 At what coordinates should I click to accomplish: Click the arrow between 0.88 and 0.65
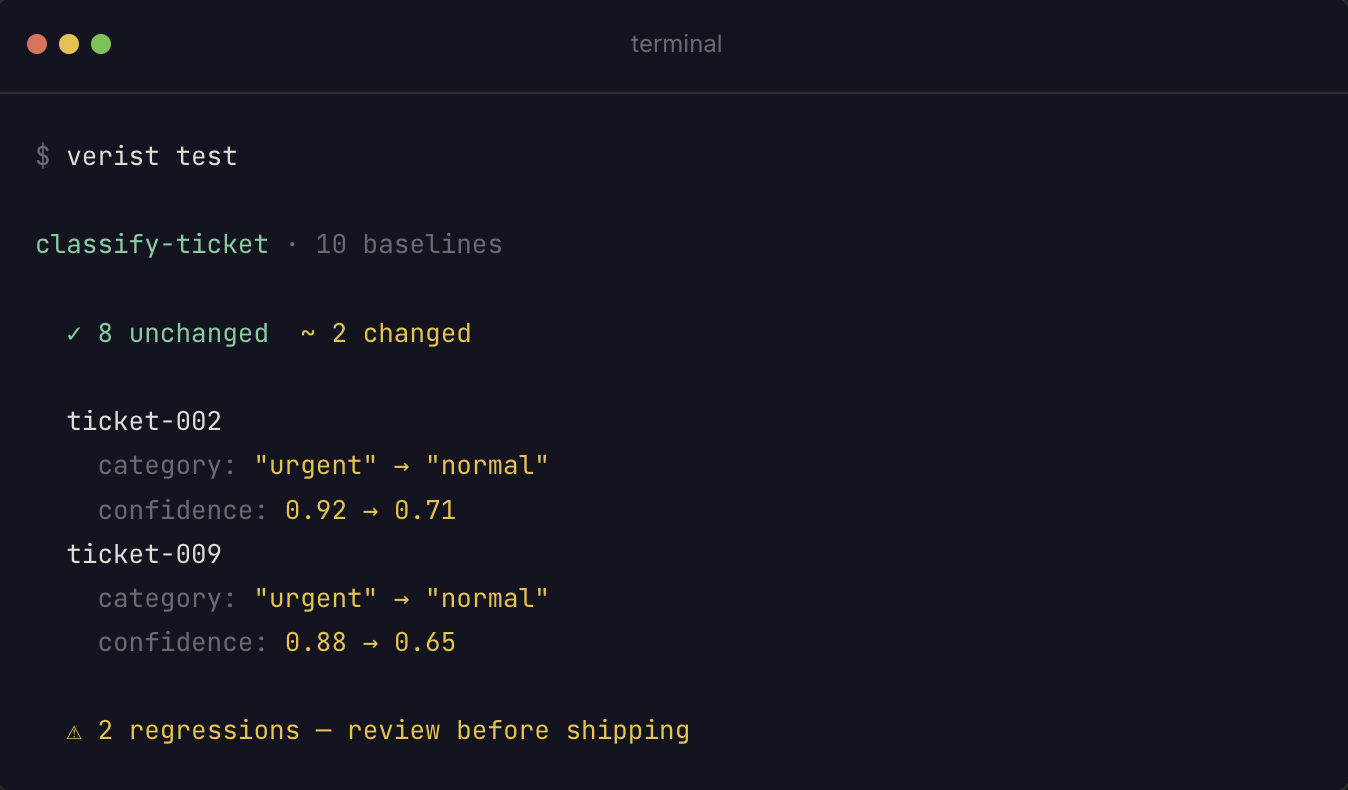click(370, 642)
